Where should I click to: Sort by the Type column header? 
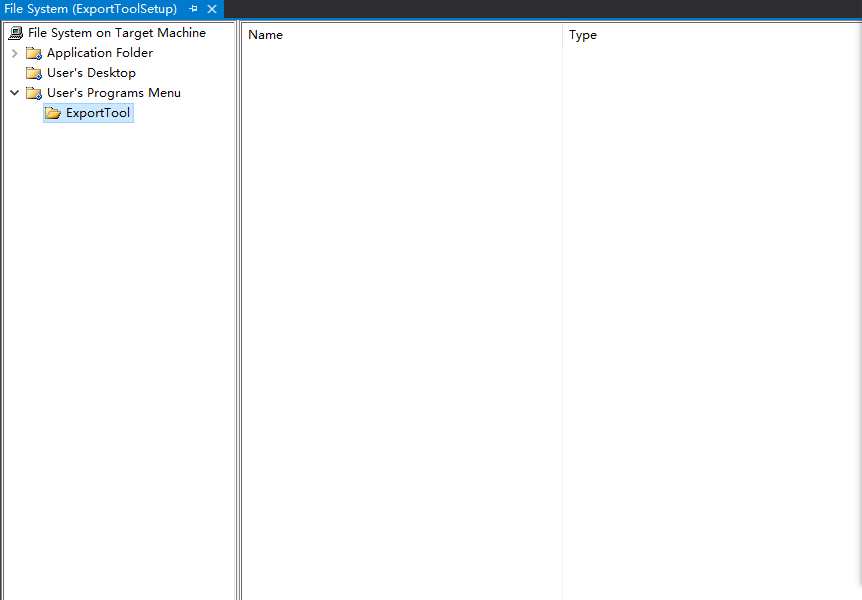[x=700, y=35]
